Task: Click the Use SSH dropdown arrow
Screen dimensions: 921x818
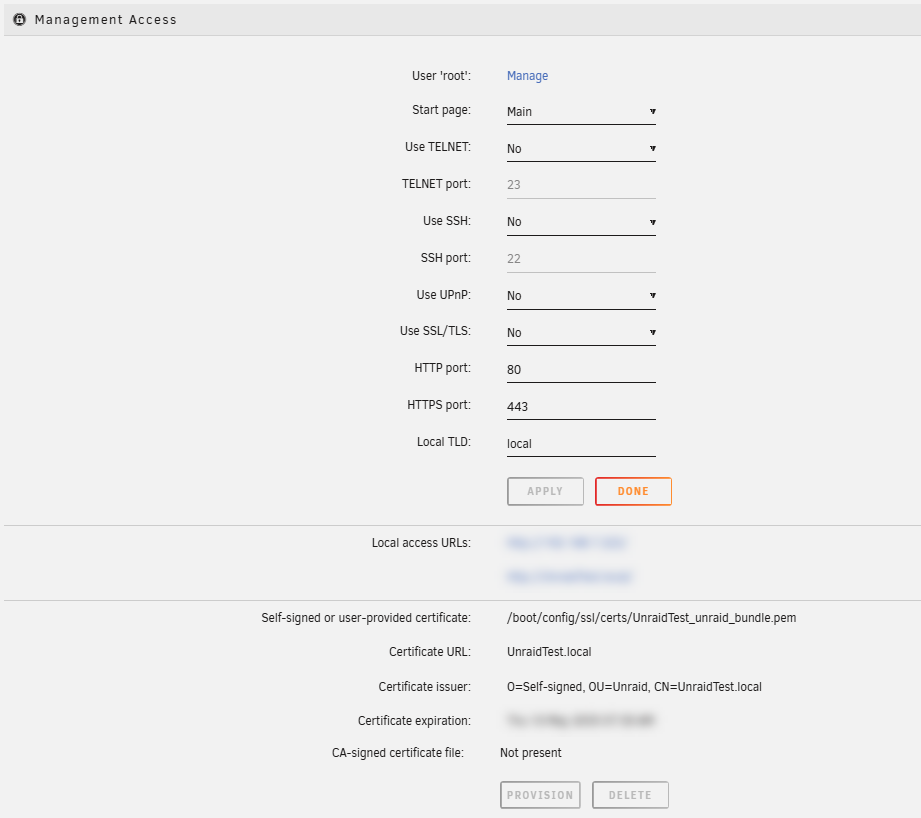Action: pyautogui.click(x=652, y=221)
